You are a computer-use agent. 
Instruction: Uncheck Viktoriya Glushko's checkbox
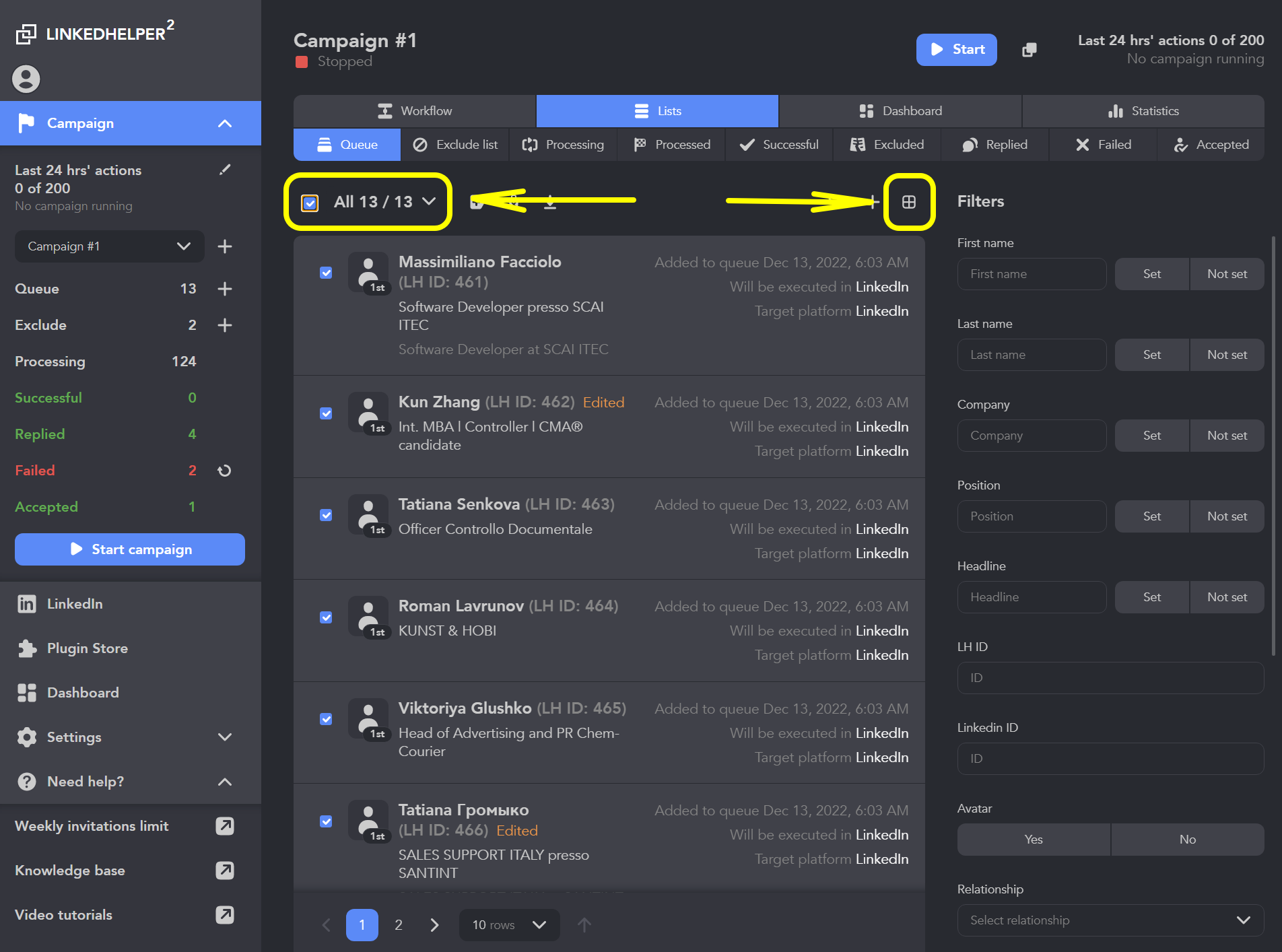326,719
